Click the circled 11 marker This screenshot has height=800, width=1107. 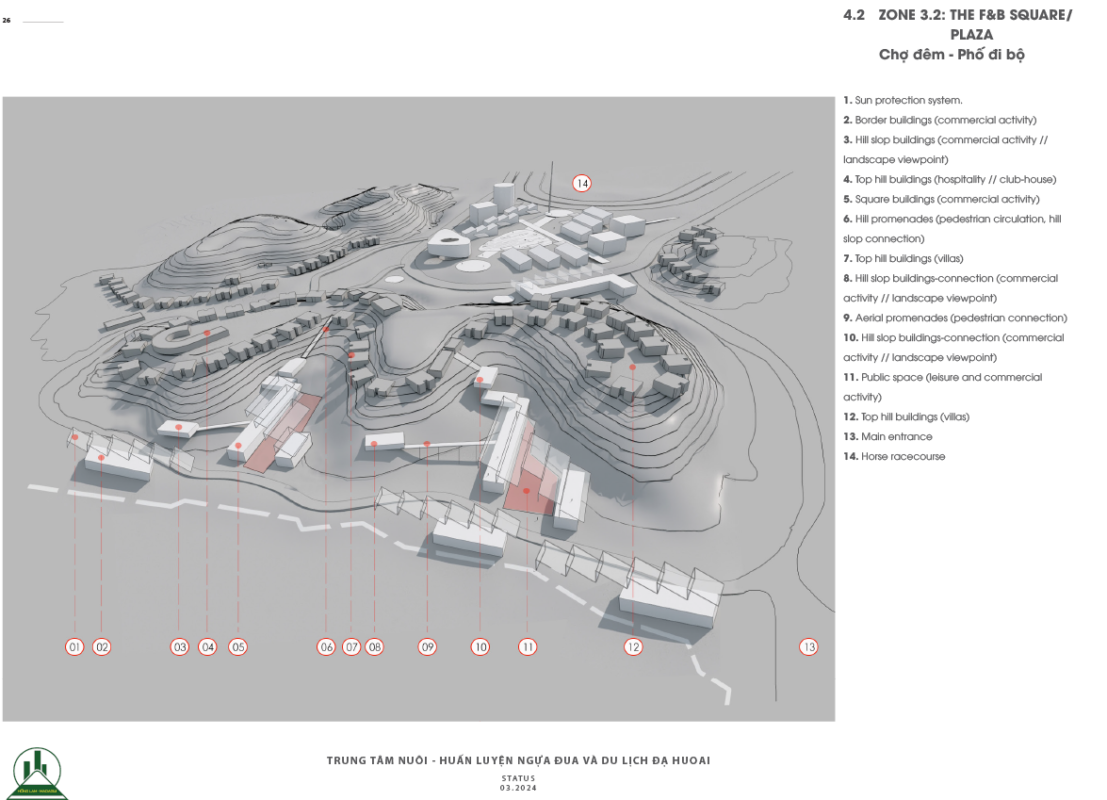pos(528,647)
